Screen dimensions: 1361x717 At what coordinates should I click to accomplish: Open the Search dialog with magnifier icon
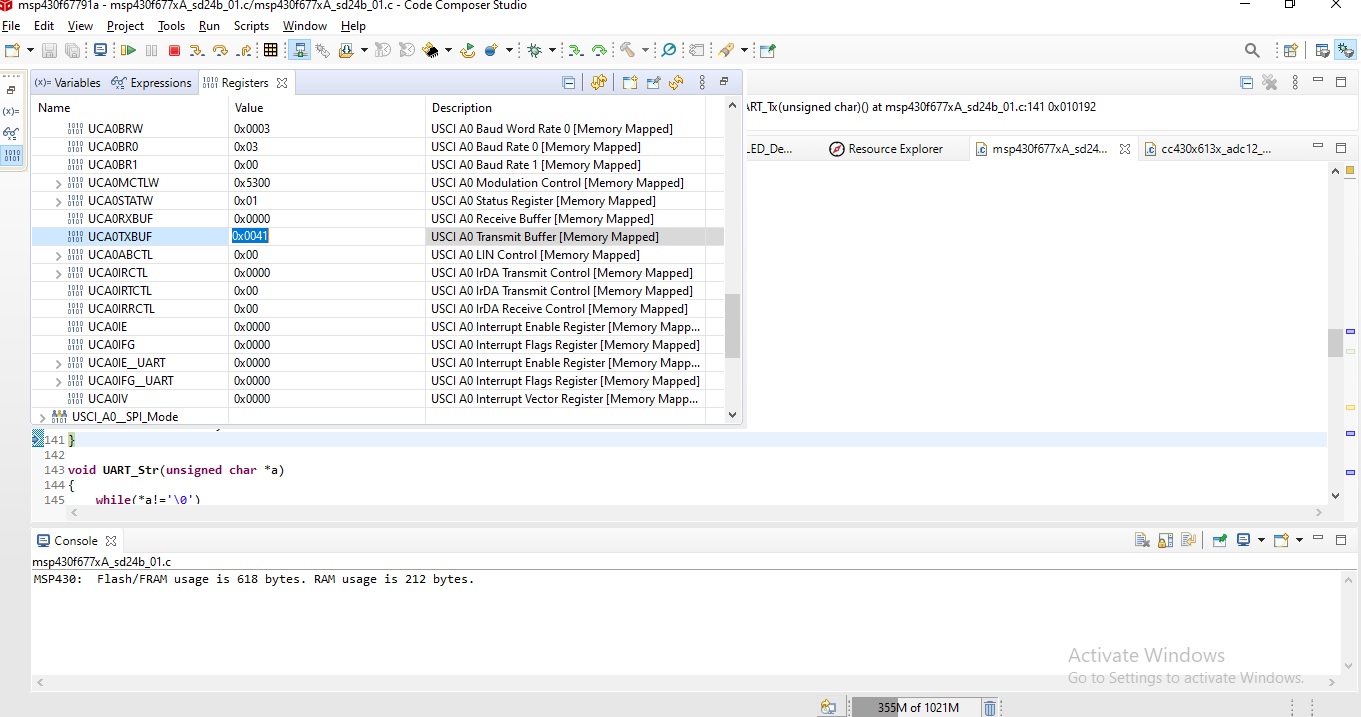pos(1252,49)
